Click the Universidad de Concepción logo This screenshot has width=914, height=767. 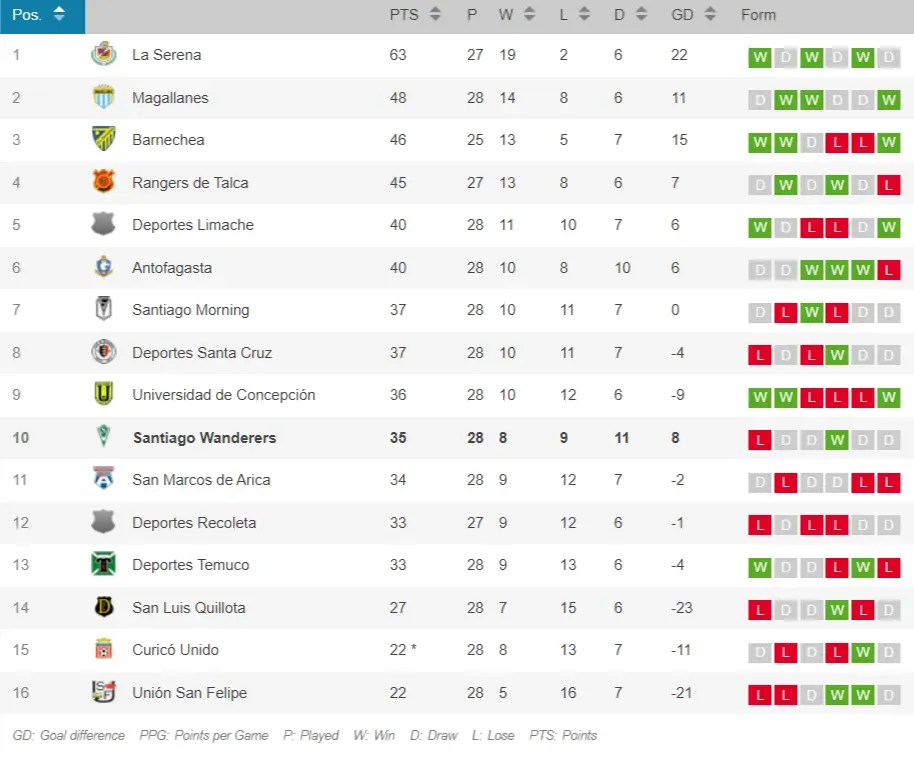click(103, 395)
